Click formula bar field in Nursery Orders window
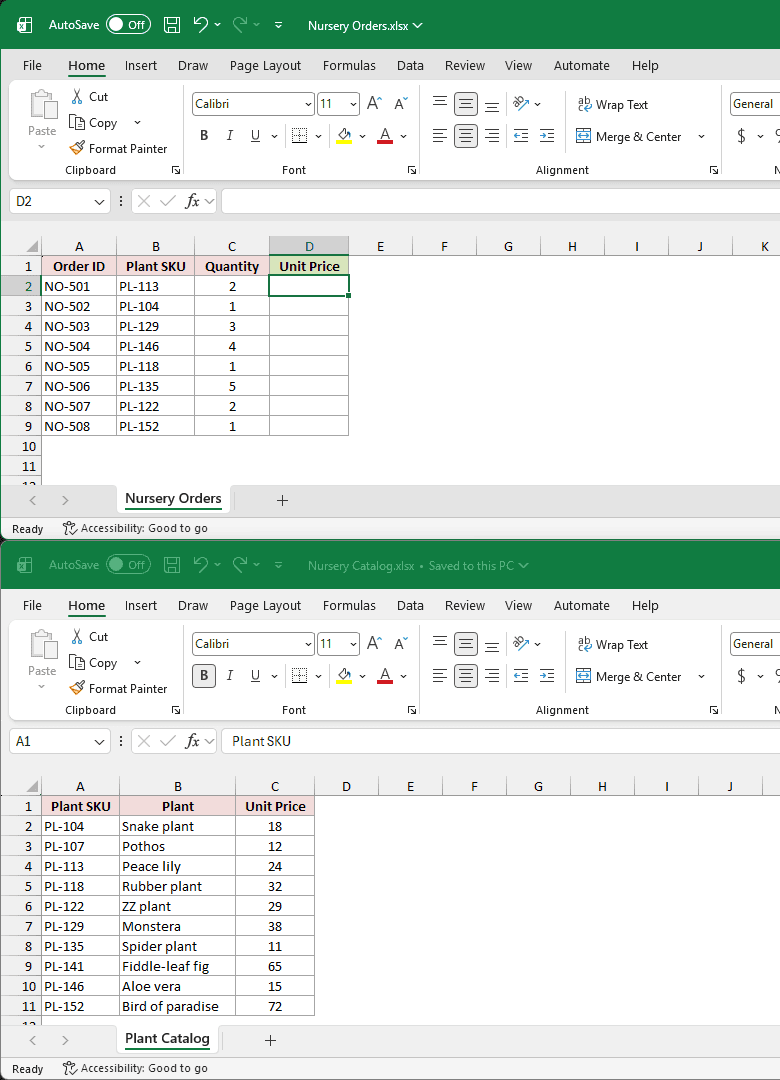The width and height of the screenshot is (780, 1080). (501, 201)
